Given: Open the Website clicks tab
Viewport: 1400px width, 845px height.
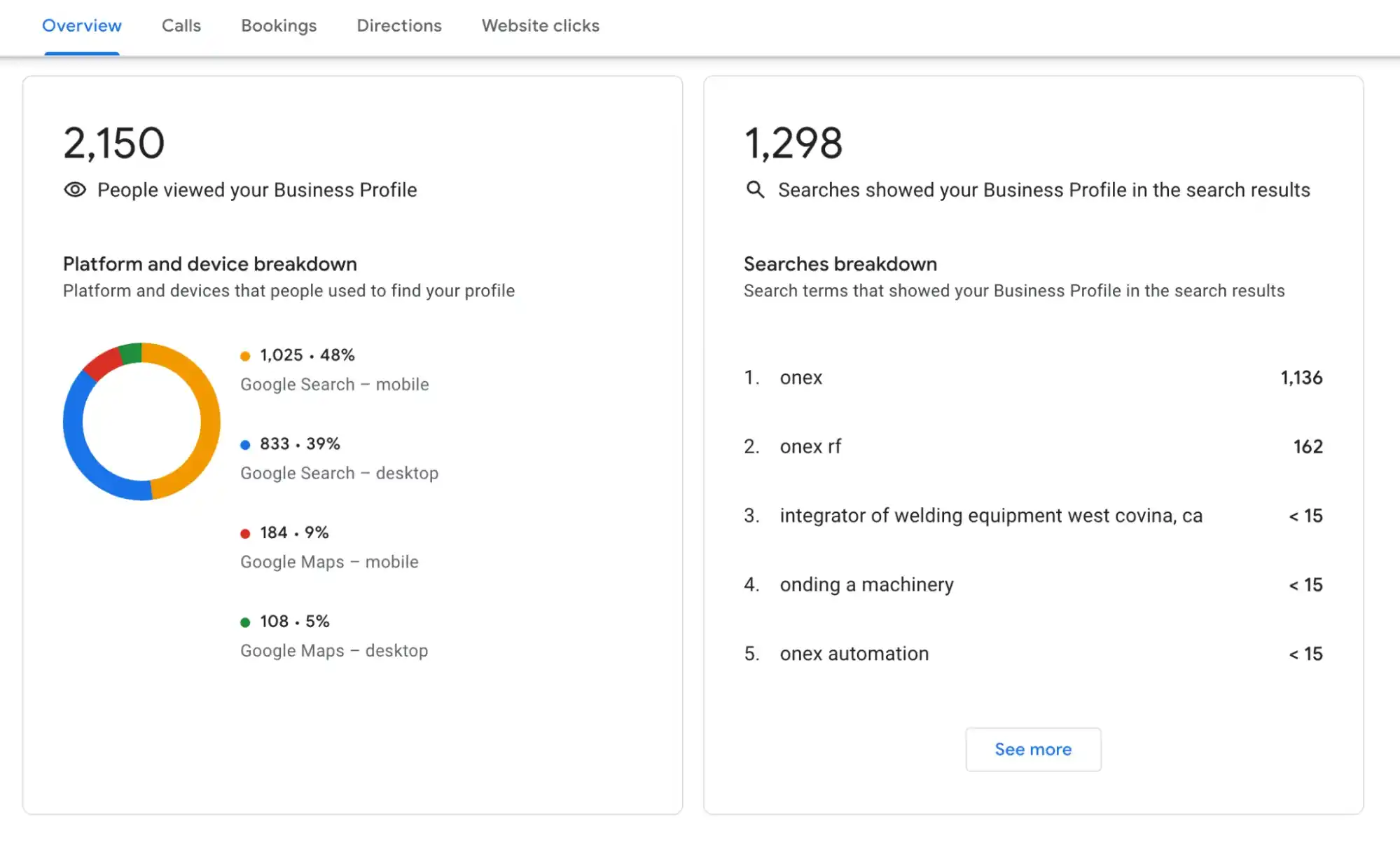Looking at the screenshot, I should pos(541,26).
